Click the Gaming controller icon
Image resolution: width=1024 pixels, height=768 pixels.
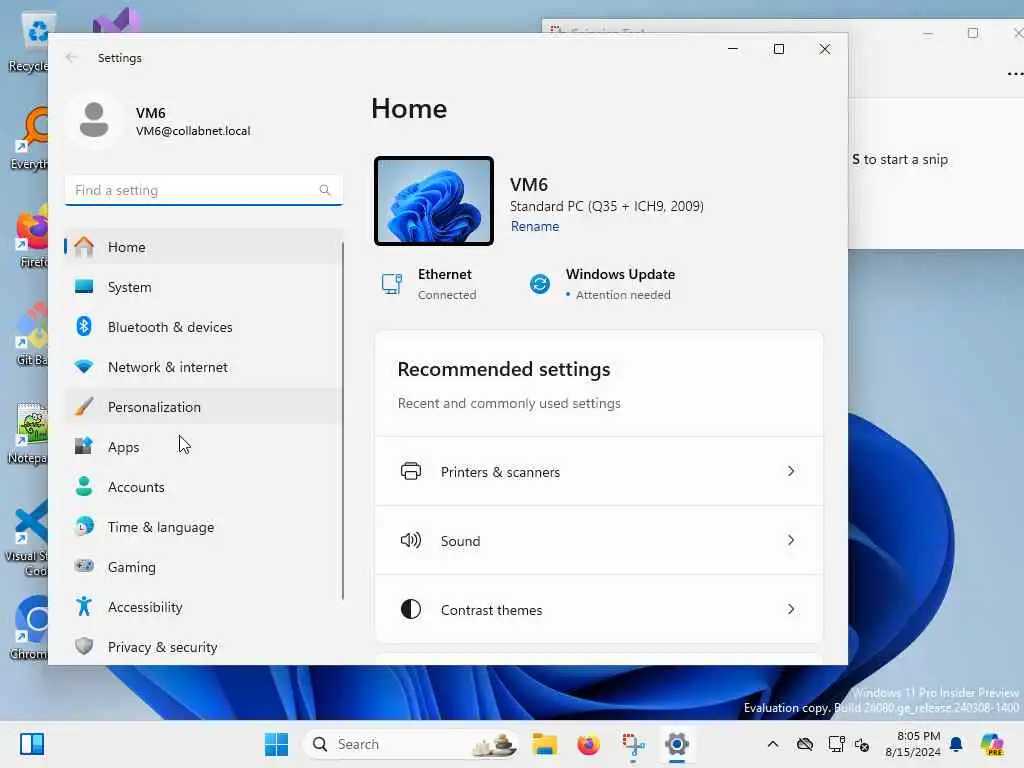[84, 566]
